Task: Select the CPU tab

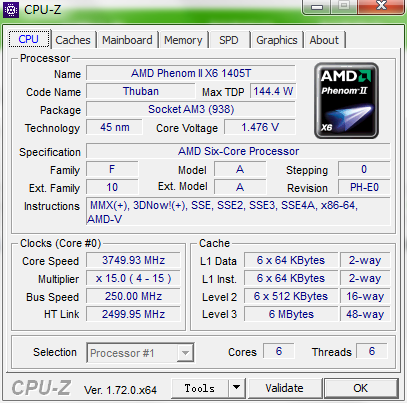Action: 29,39
